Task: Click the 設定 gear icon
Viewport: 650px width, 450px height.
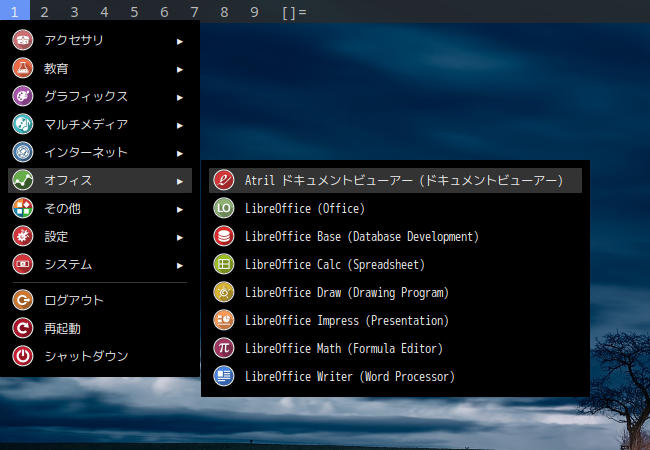Action: pyautogui.click(x=22, y=236)
